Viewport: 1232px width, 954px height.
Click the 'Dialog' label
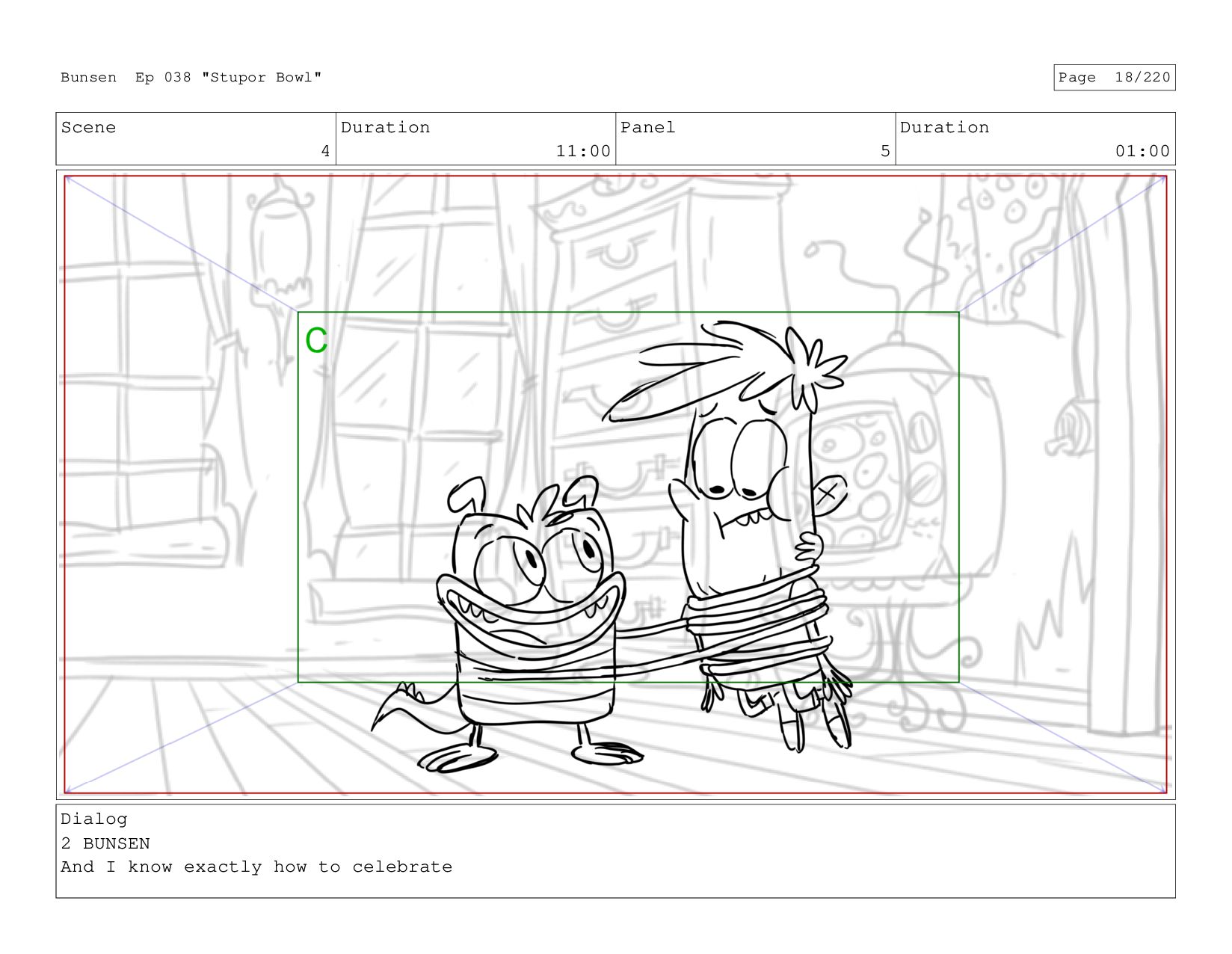pyautogui.click(x=94, y=819)
